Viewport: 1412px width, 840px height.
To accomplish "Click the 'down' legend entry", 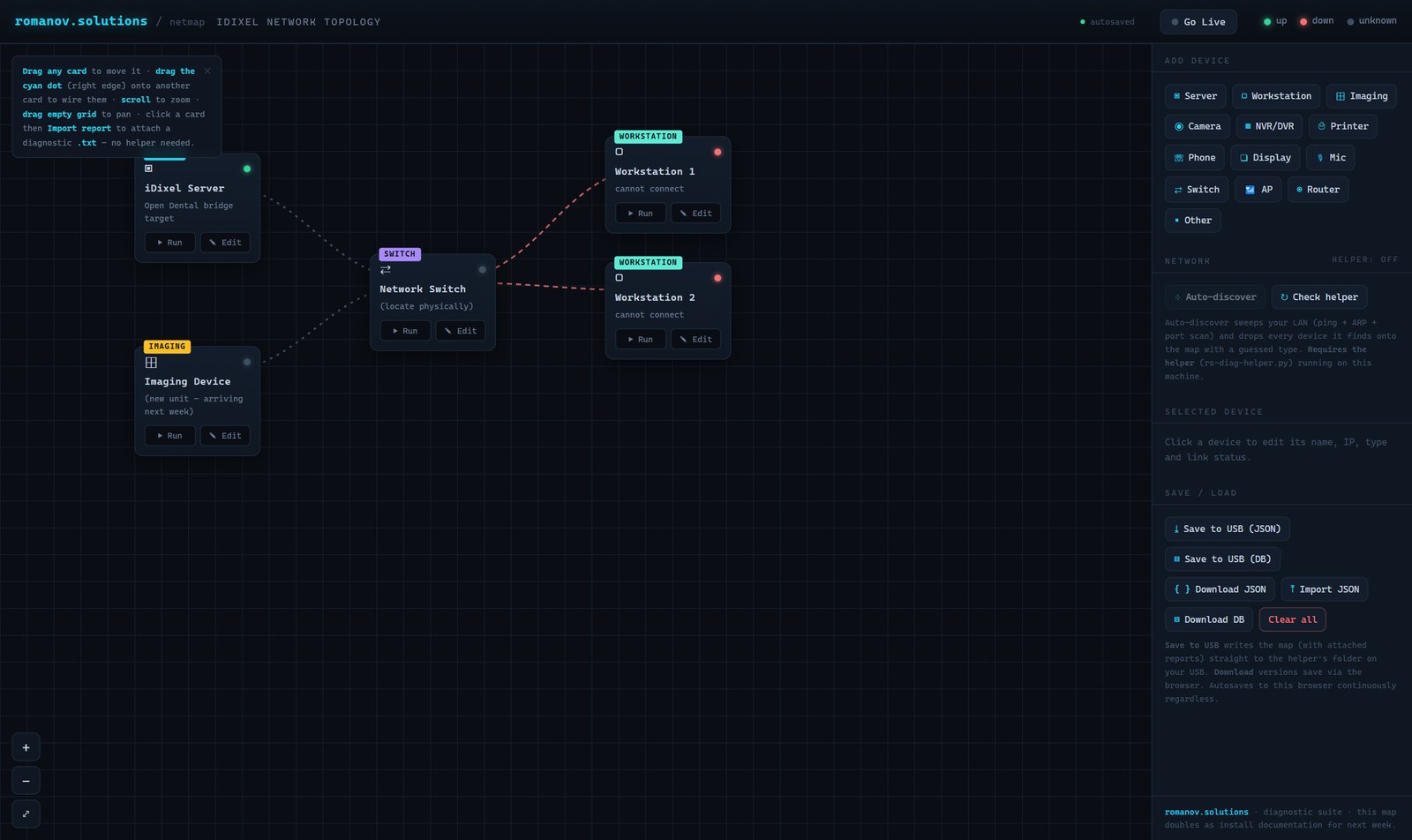I will pos(1317,21).
